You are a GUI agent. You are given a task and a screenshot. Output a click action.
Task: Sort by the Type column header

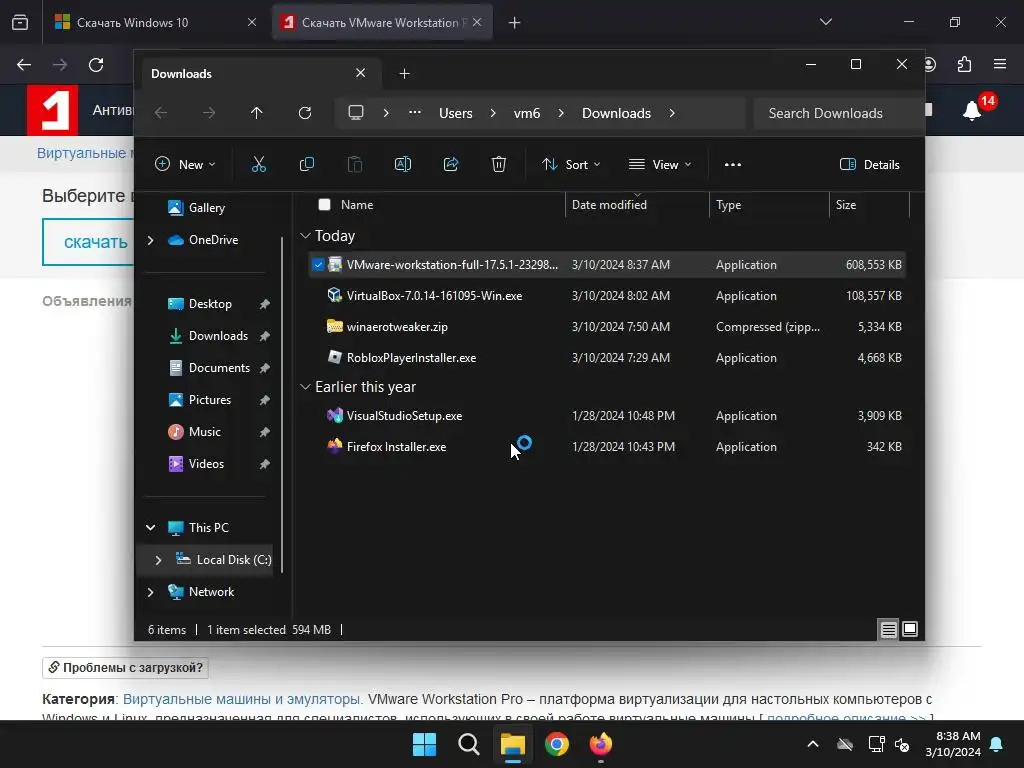tap(769, 204)
